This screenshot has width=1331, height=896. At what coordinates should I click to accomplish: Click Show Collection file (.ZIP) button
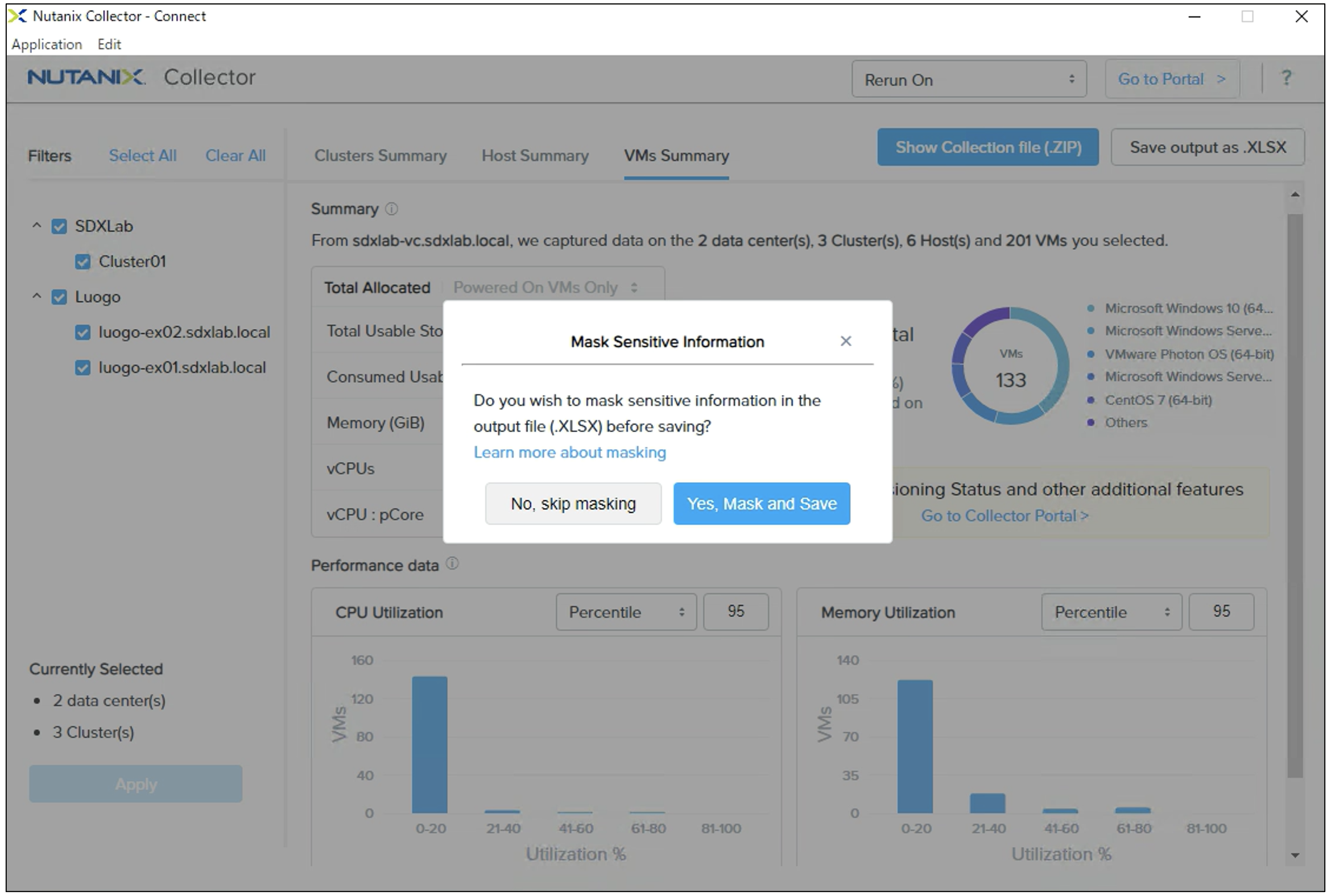pyautogui.click(x=988, y=147)
